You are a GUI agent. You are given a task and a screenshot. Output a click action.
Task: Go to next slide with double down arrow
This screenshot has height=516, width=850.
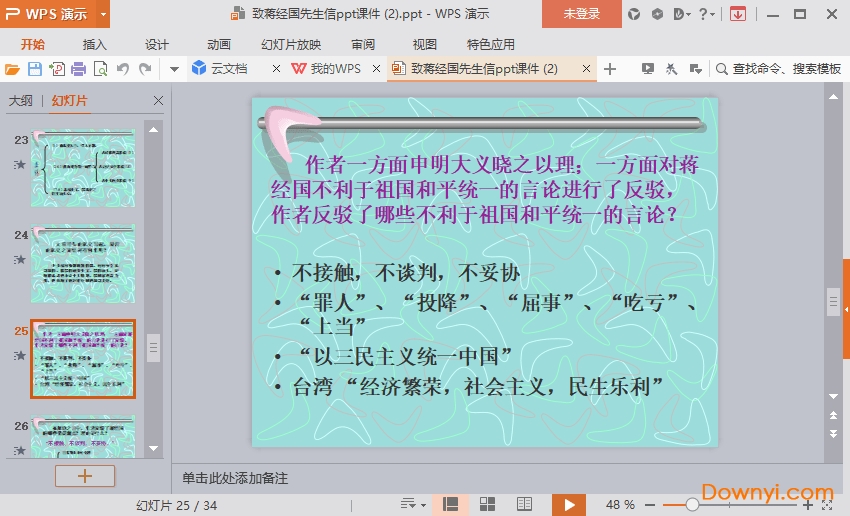(833, 433)
